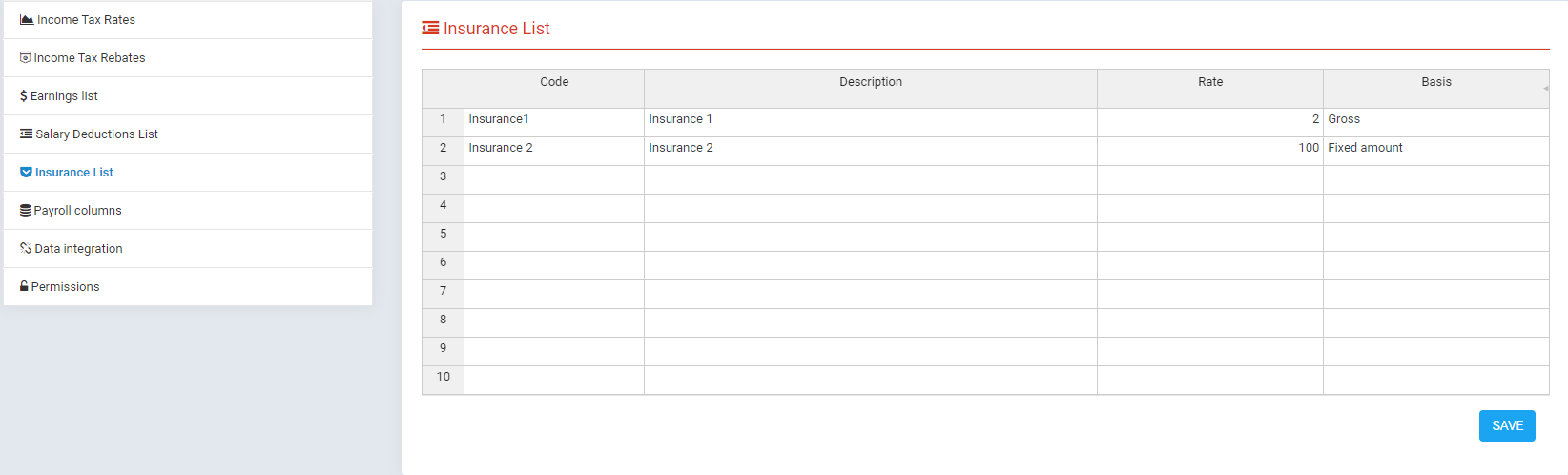Screen dimensions: 1568x475
Task: Select the Description cell reading Insurance 2
Action: 870,149
